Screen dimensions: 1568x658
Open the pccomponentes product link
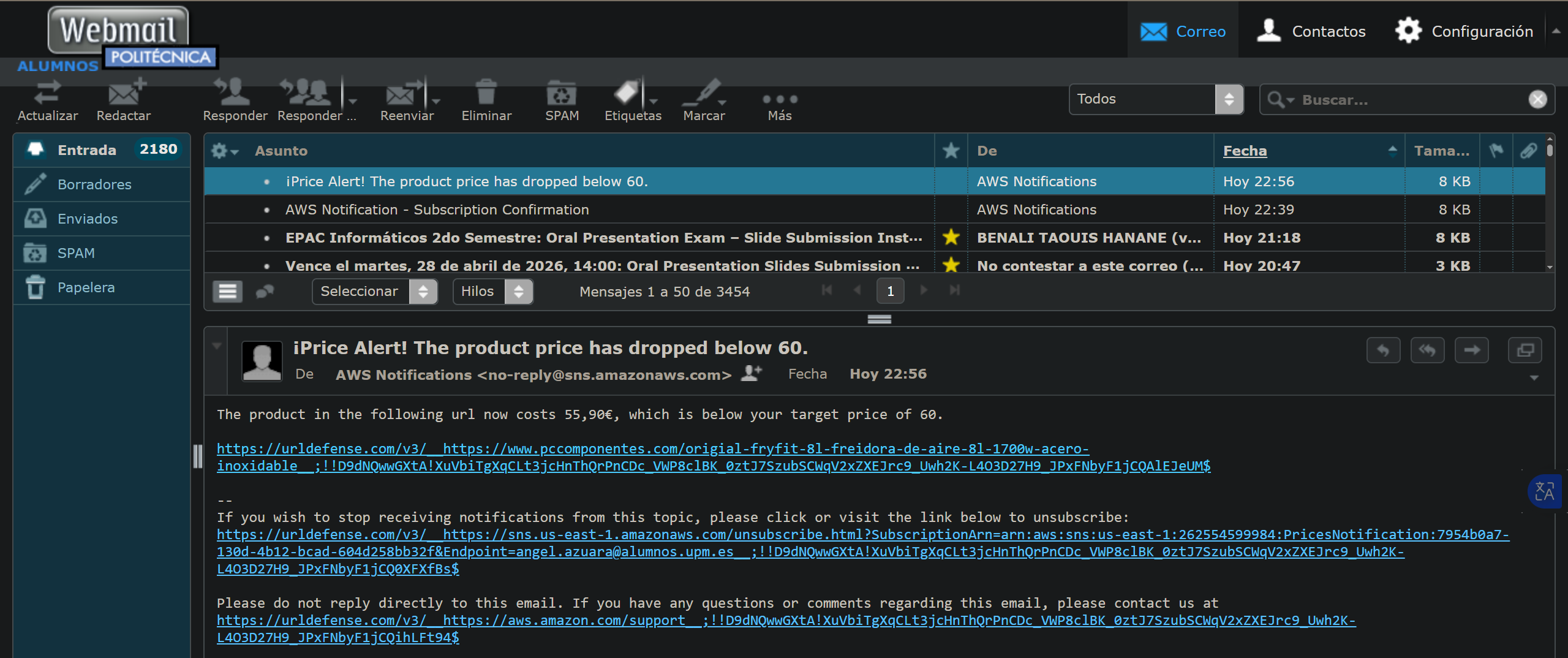tap(714, 457)
